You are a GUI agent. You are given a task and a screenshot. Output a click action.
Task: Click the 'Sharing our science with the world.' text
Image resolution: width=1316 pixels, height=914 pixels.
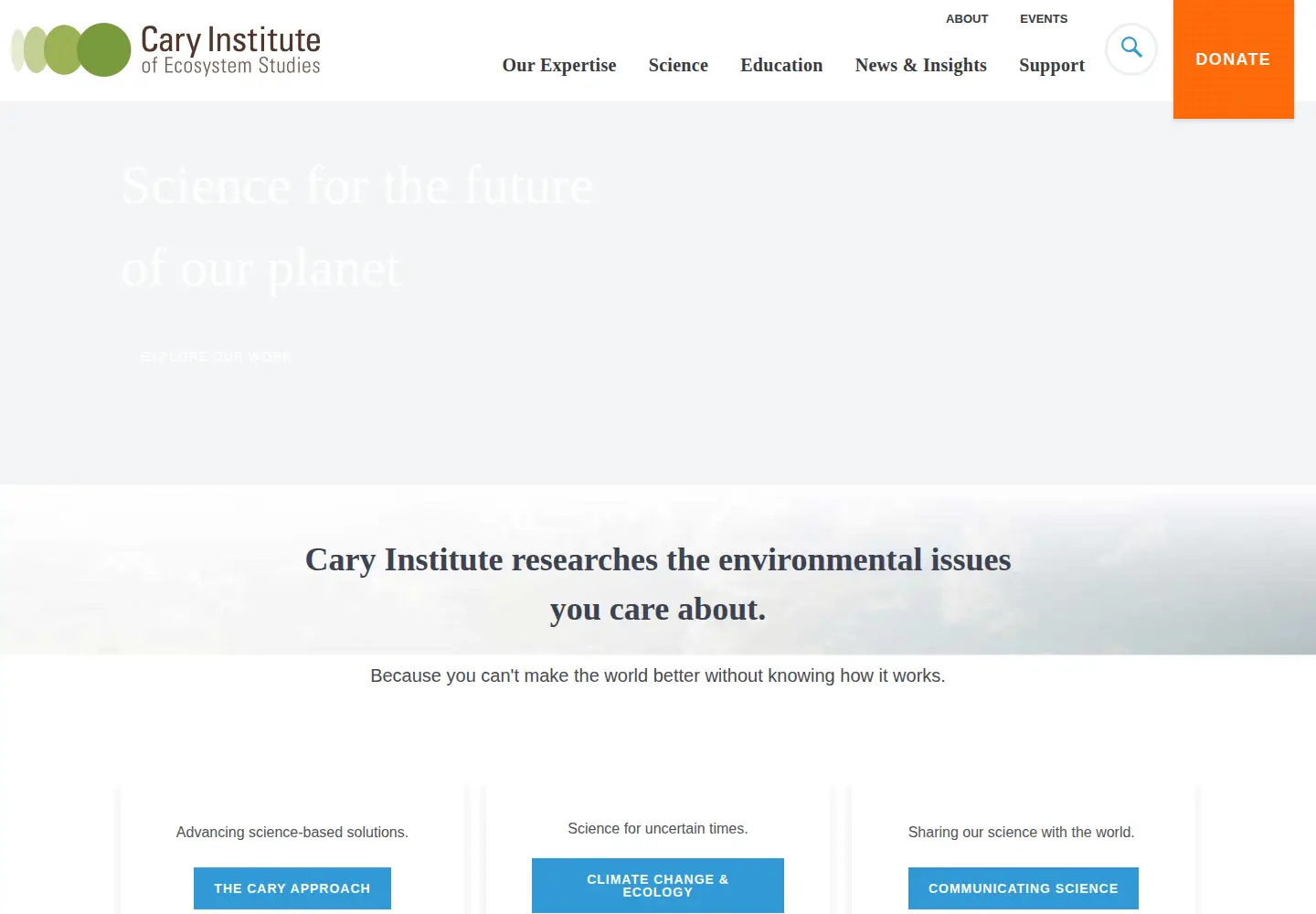coord(1021,832)
